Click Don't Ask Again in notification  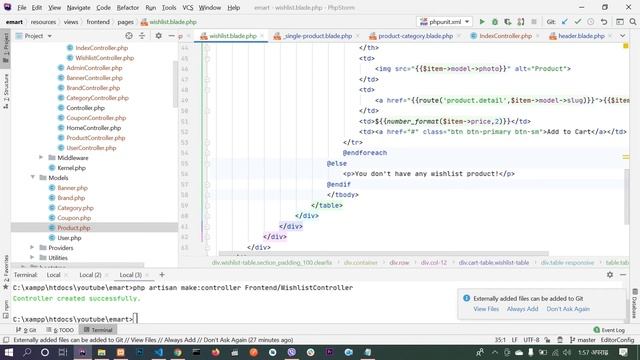pos(568,309)
